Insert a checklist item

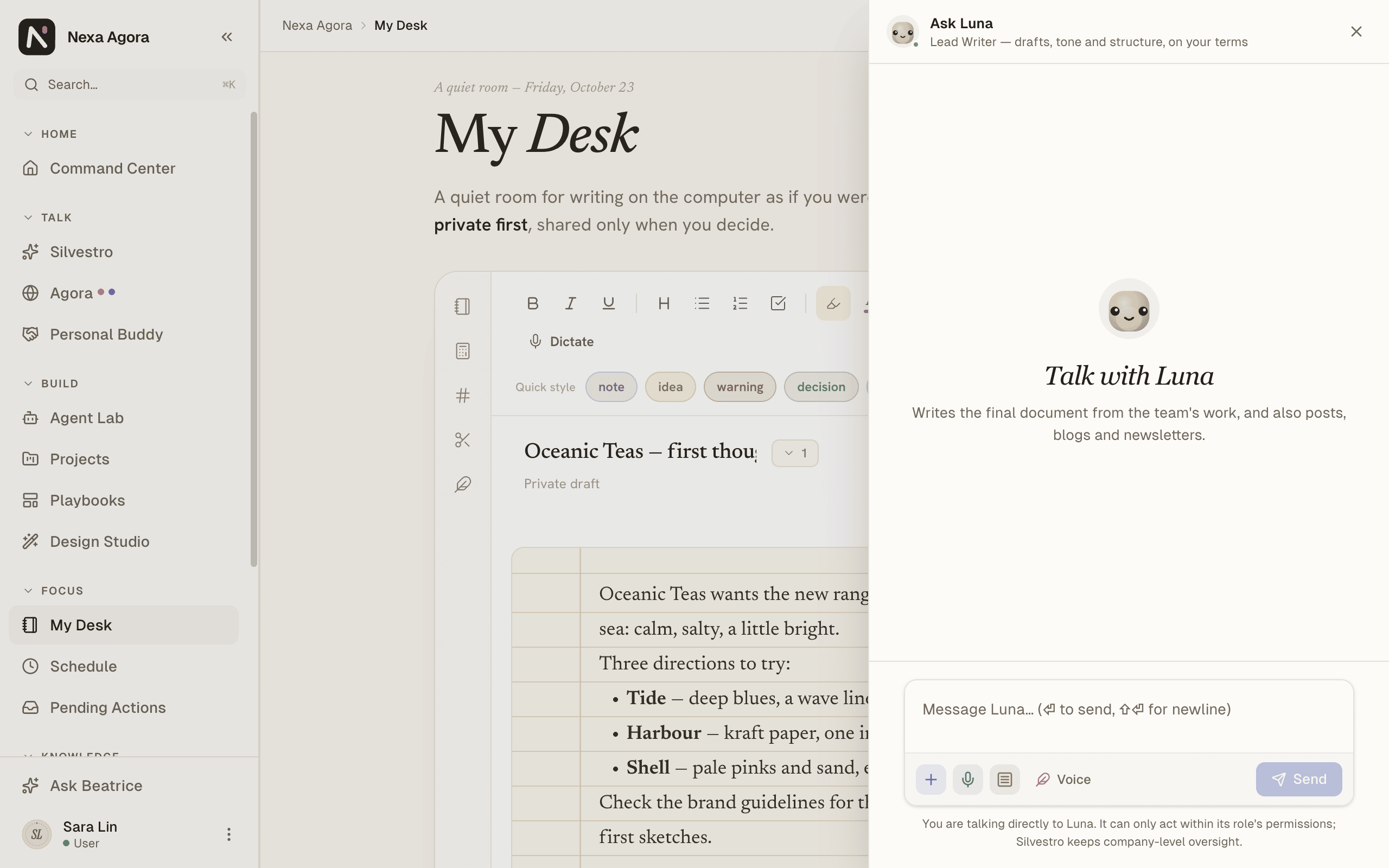click(778, 303)
